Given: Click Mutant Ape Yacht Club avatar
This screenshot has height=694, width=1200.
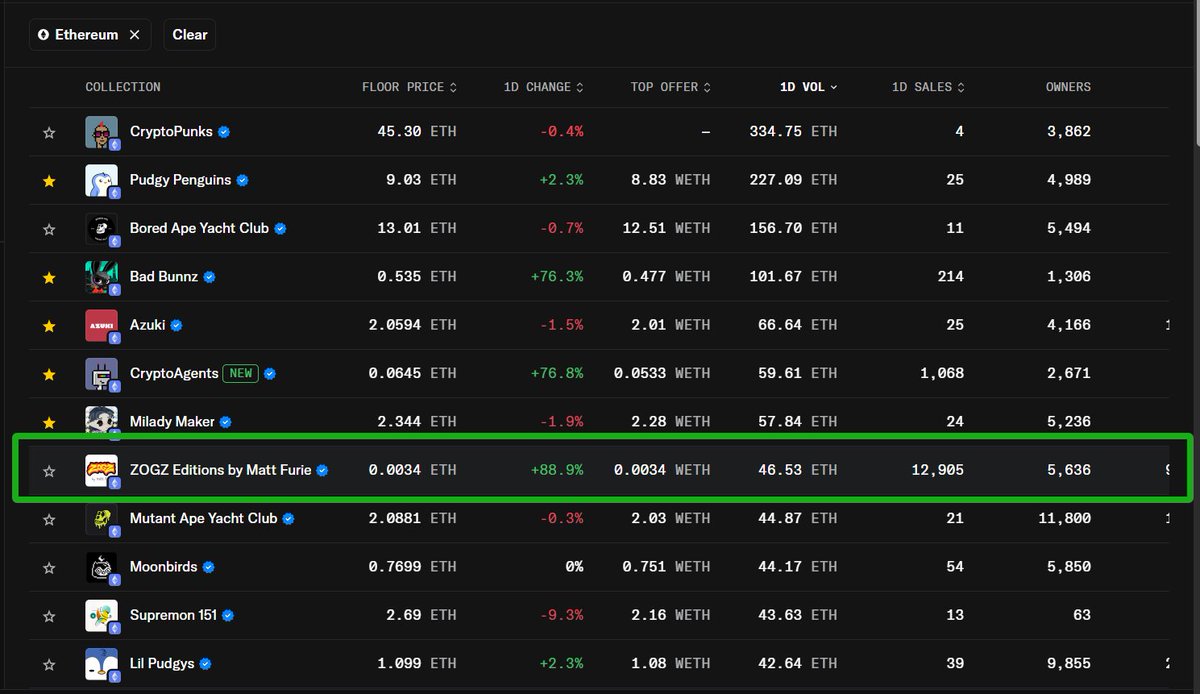Looking at the screenshot, I should pos(102,518).
